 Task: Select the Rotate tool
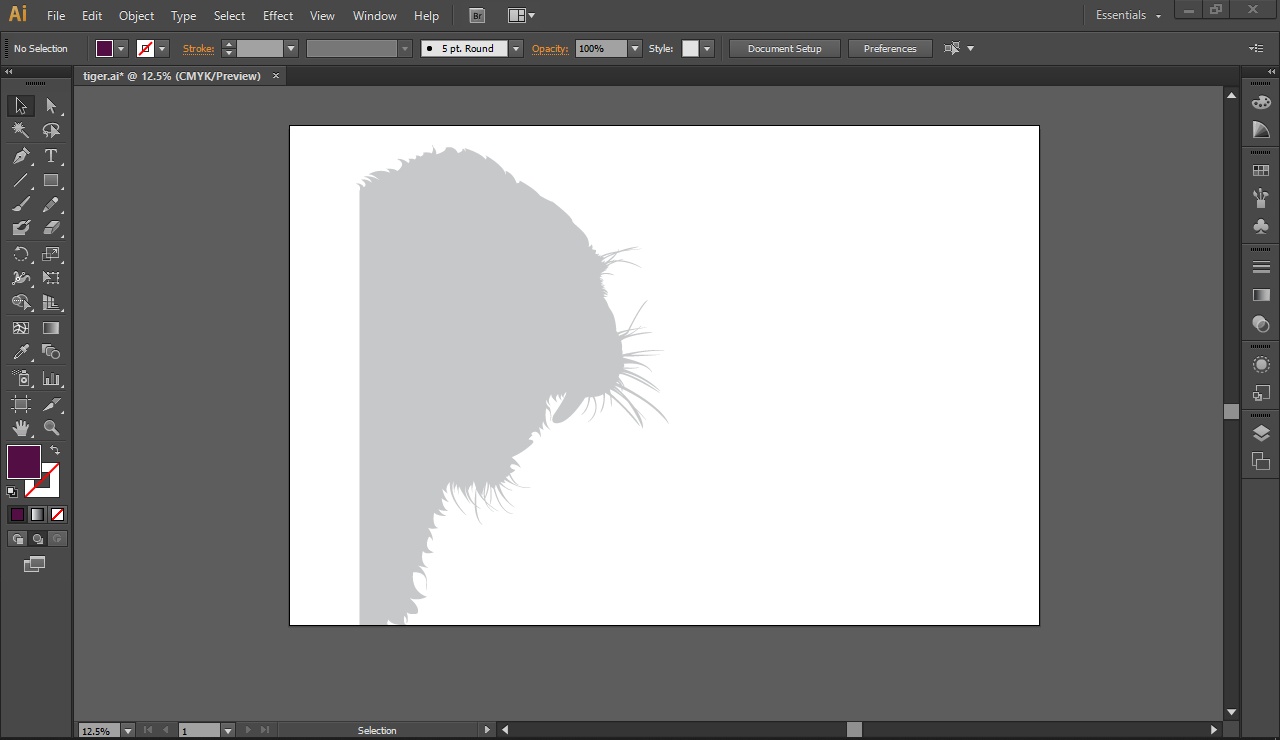(x=21, y=254)
